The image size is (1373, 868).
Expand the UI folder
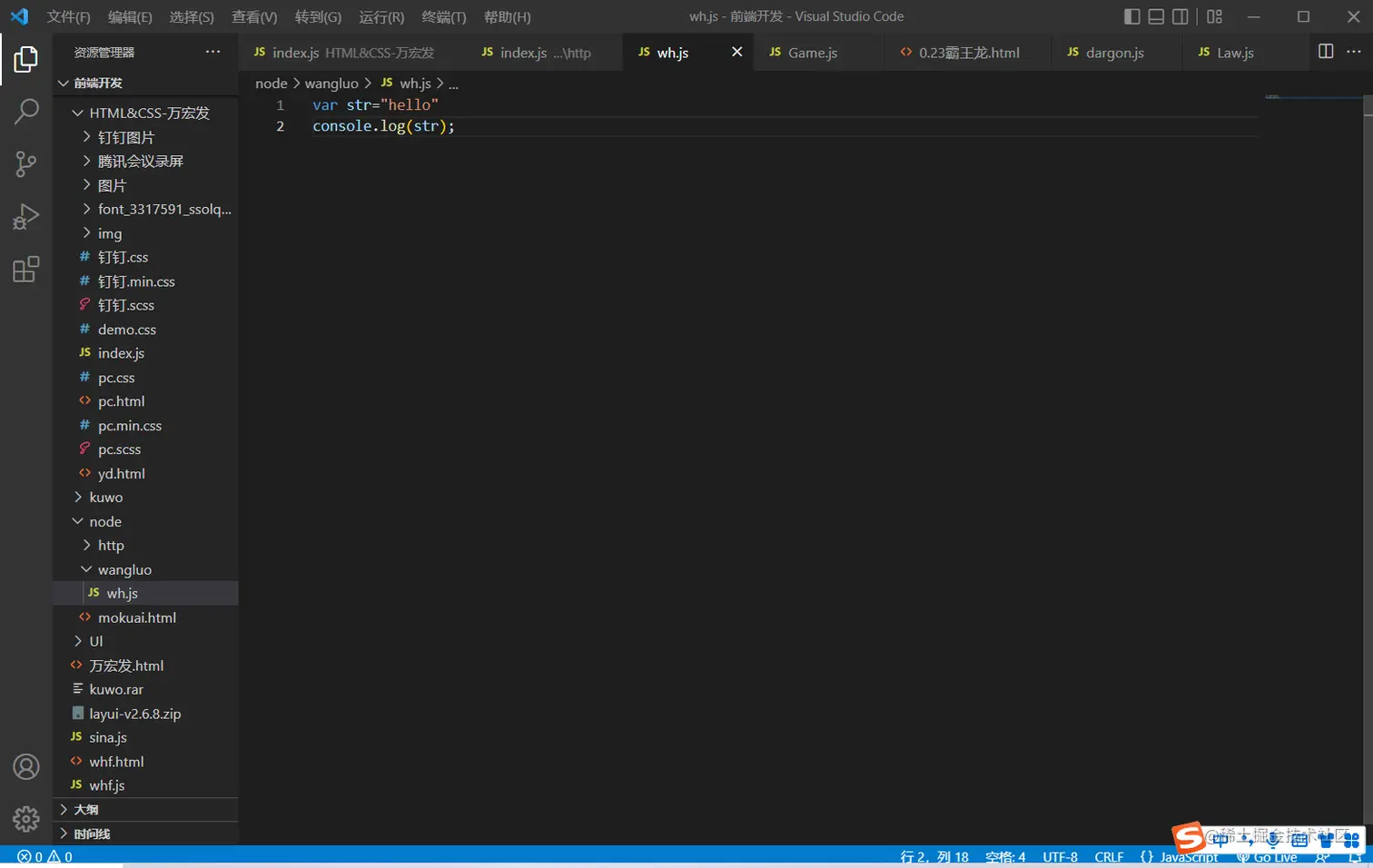(x=145, y=641)
